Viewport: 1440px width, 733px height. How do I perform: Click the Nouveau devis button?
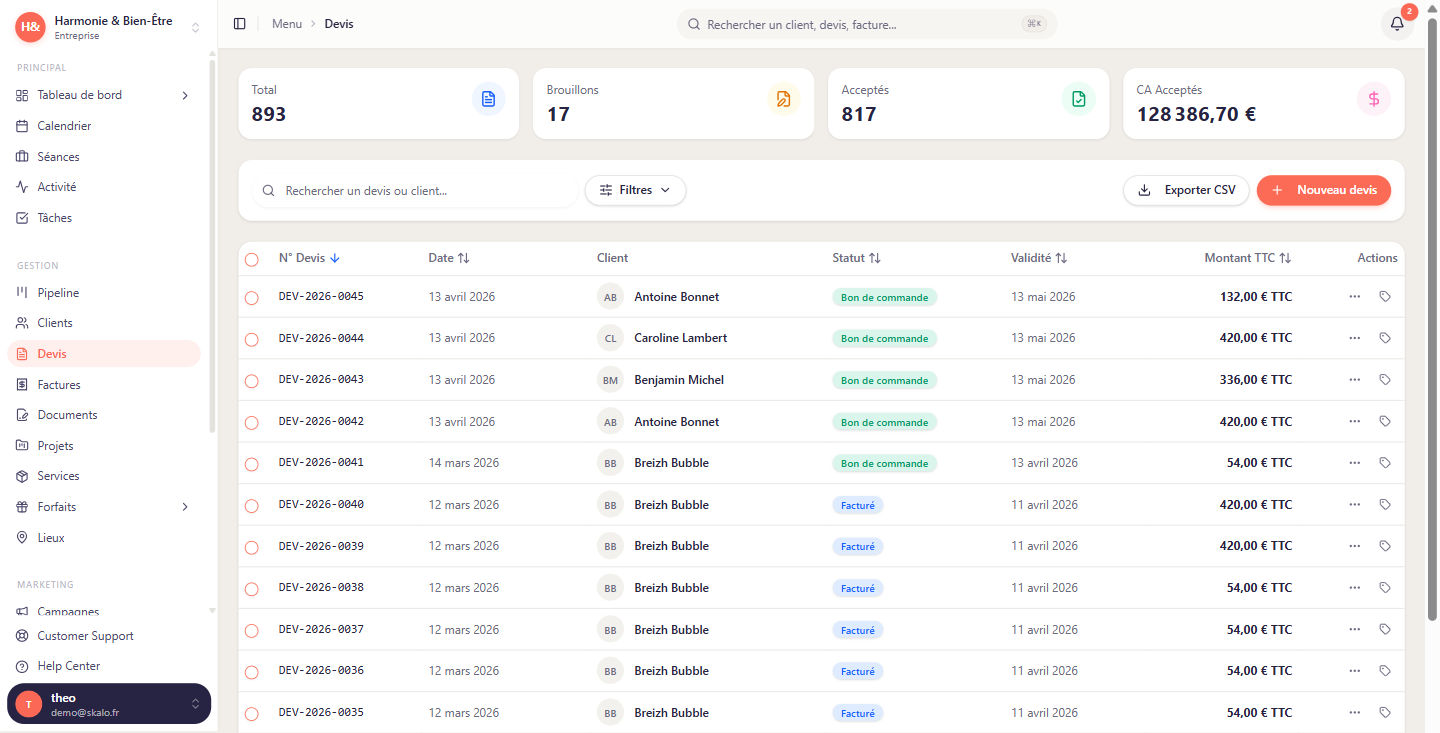click(1323, 190)
